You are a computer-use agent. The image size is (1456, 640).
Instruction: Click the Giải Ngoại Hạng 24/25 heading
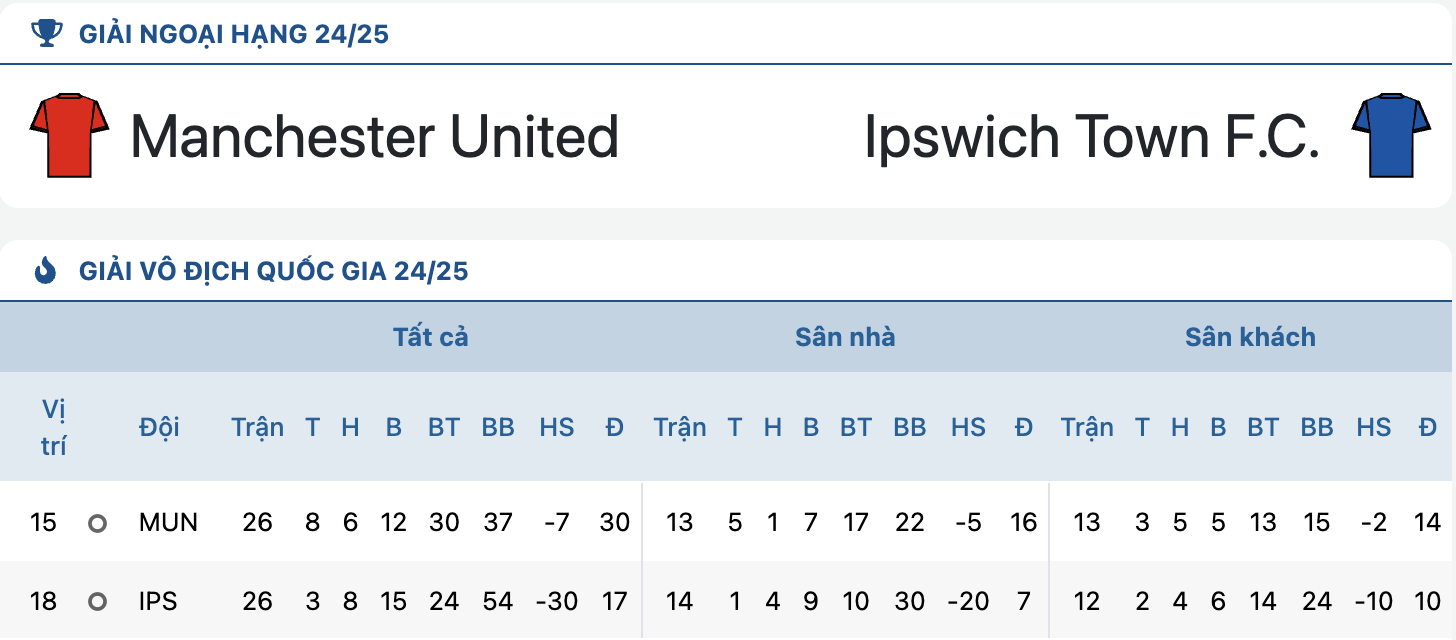pos(234,35)
